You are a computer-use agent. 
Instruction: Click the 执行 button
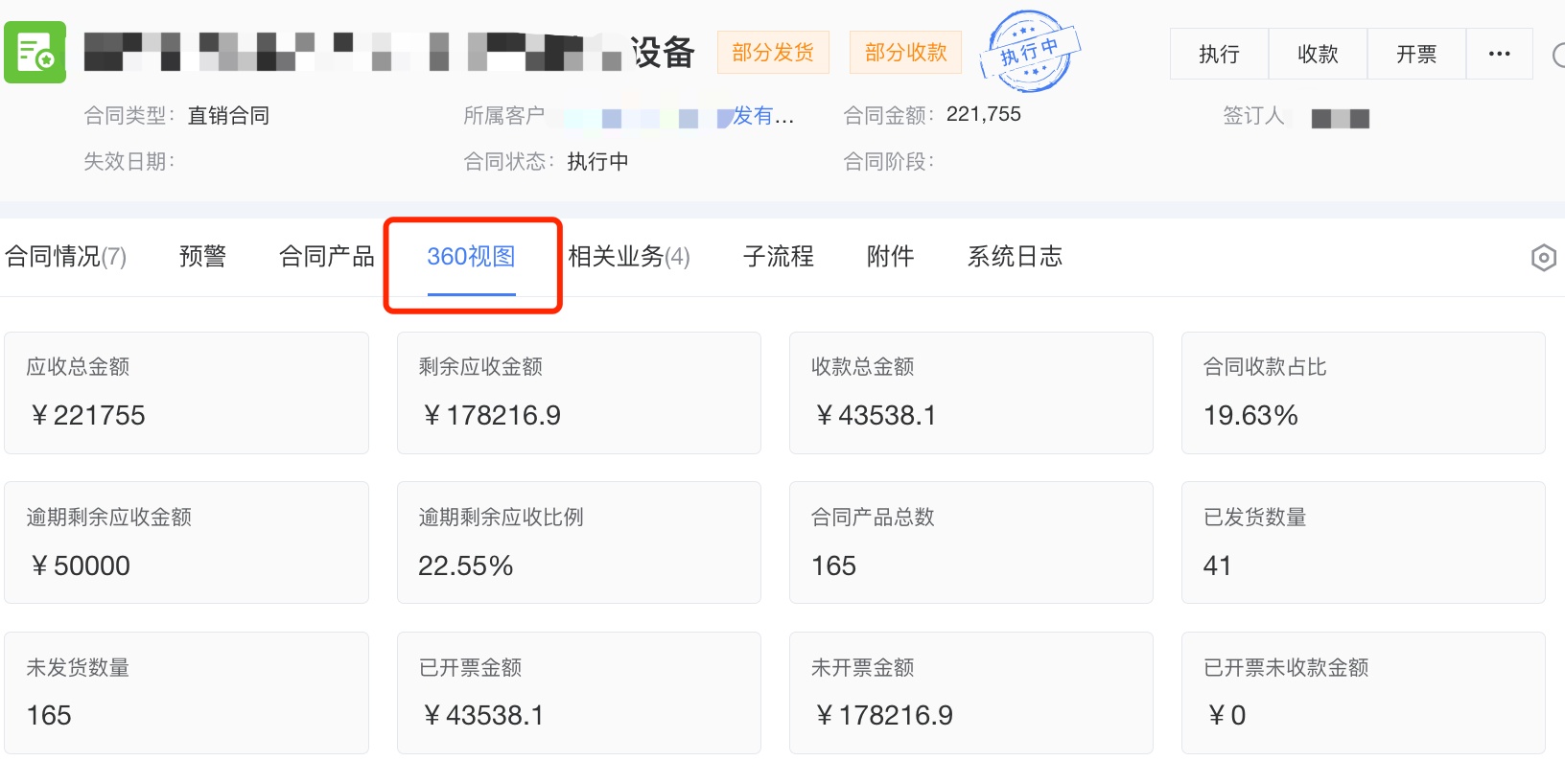pos(1219,55)
